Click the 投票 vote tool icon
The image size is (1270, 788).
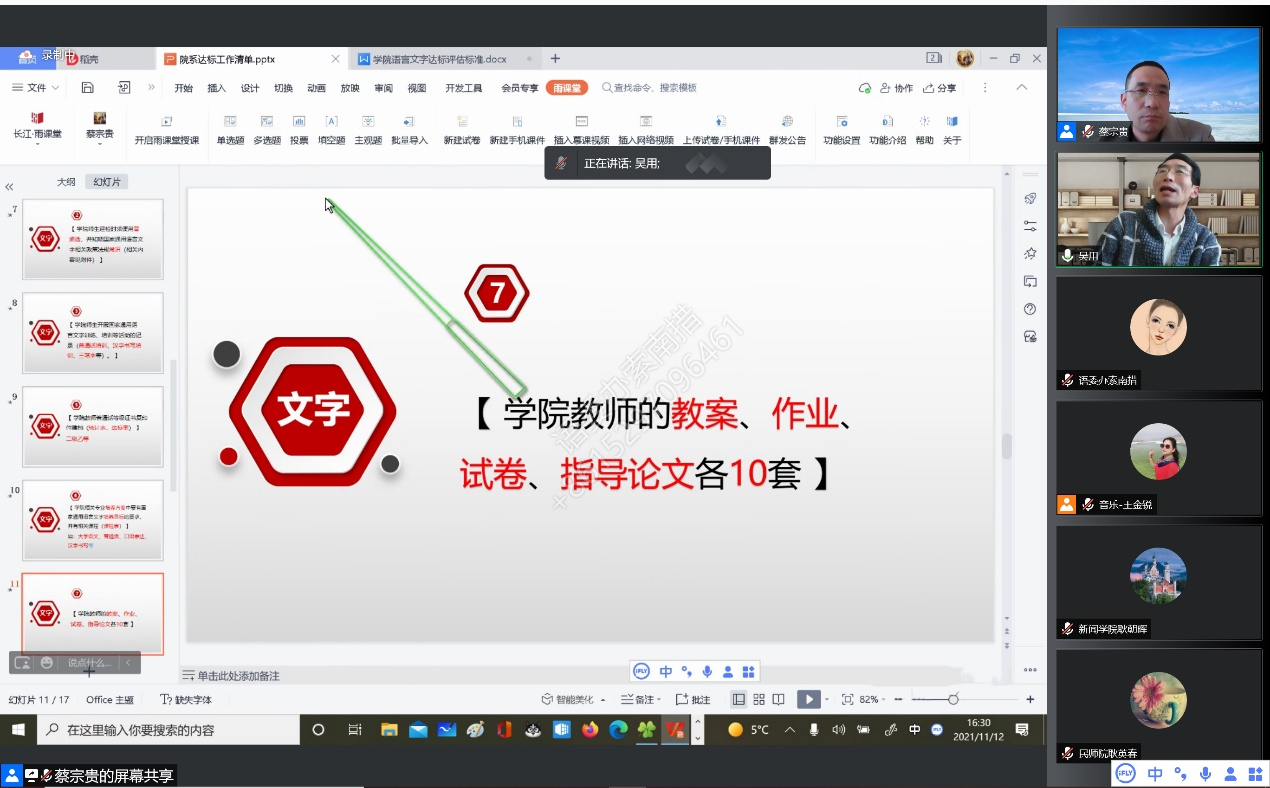[299, 122]
